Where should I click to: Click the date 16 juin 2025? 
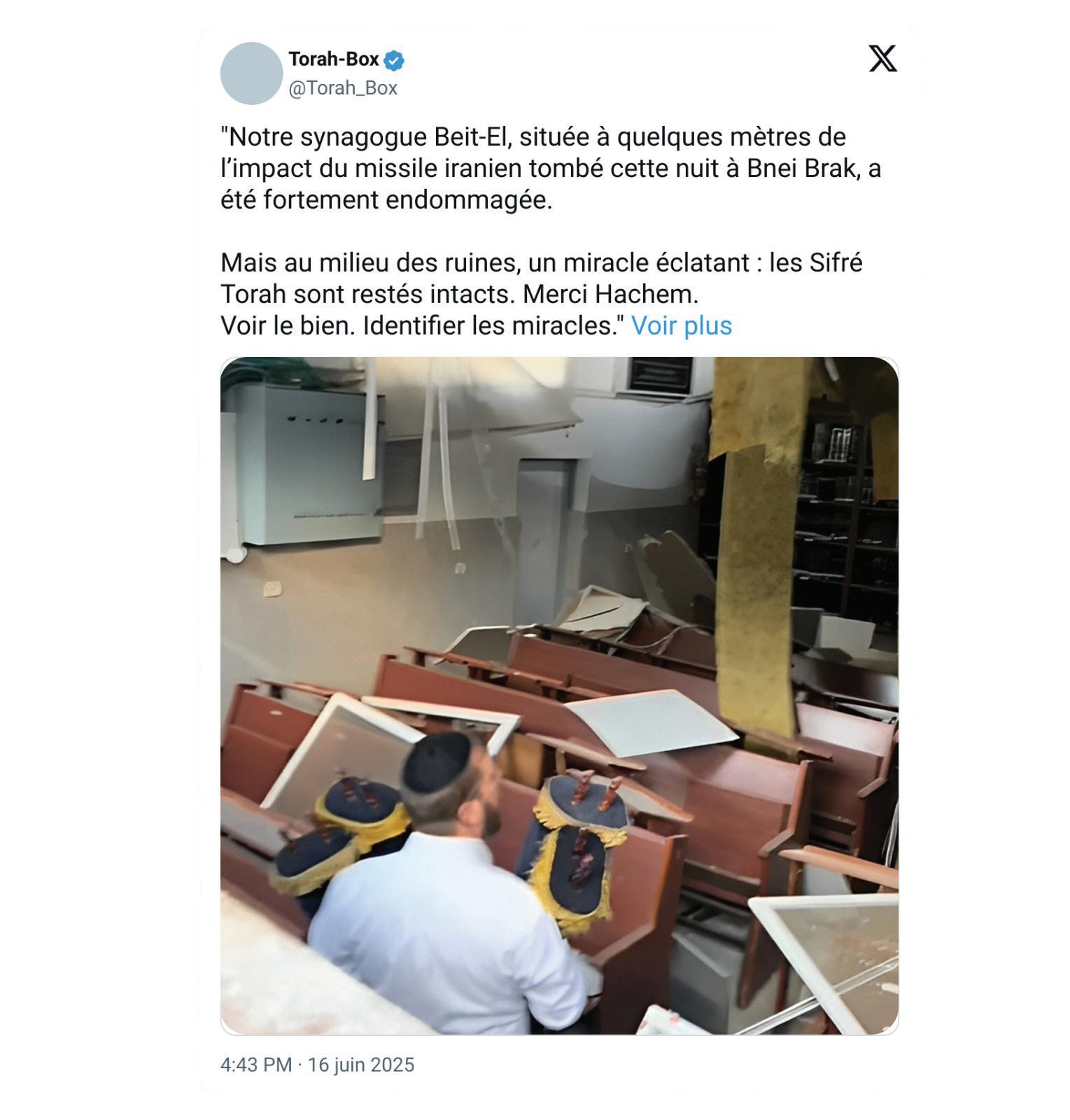pos(361,1065)
